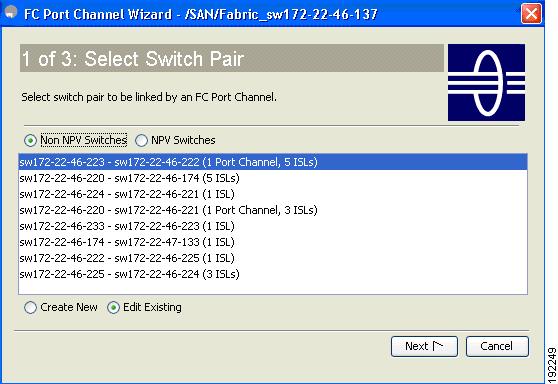The height and width of the screenshot is (384, 558).
Task: Select pair sw172-22-46-222 - sw172-22-46-225
Action: (273, 258)
